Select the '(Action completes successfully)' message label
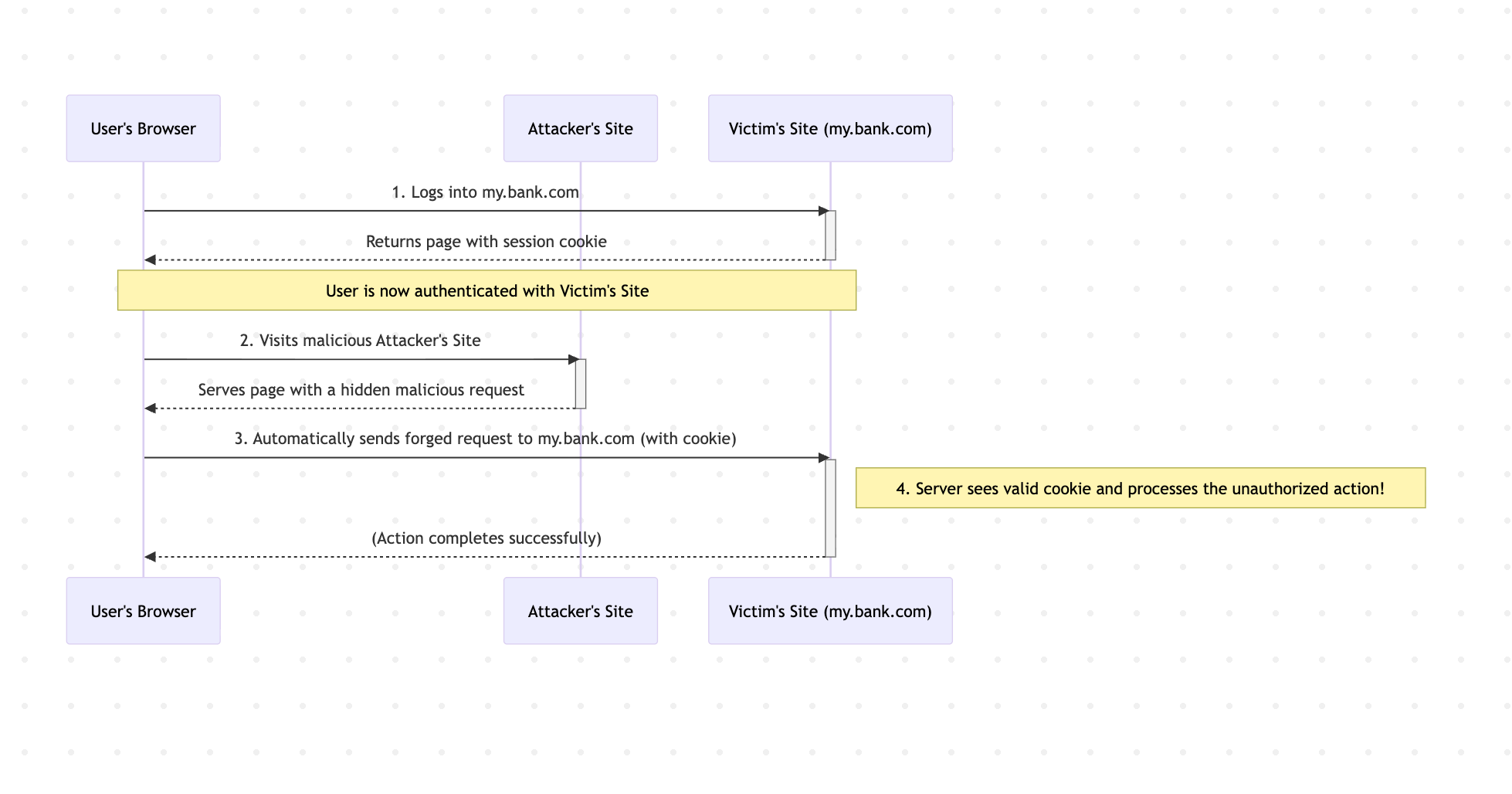 (x=486, y=538)
